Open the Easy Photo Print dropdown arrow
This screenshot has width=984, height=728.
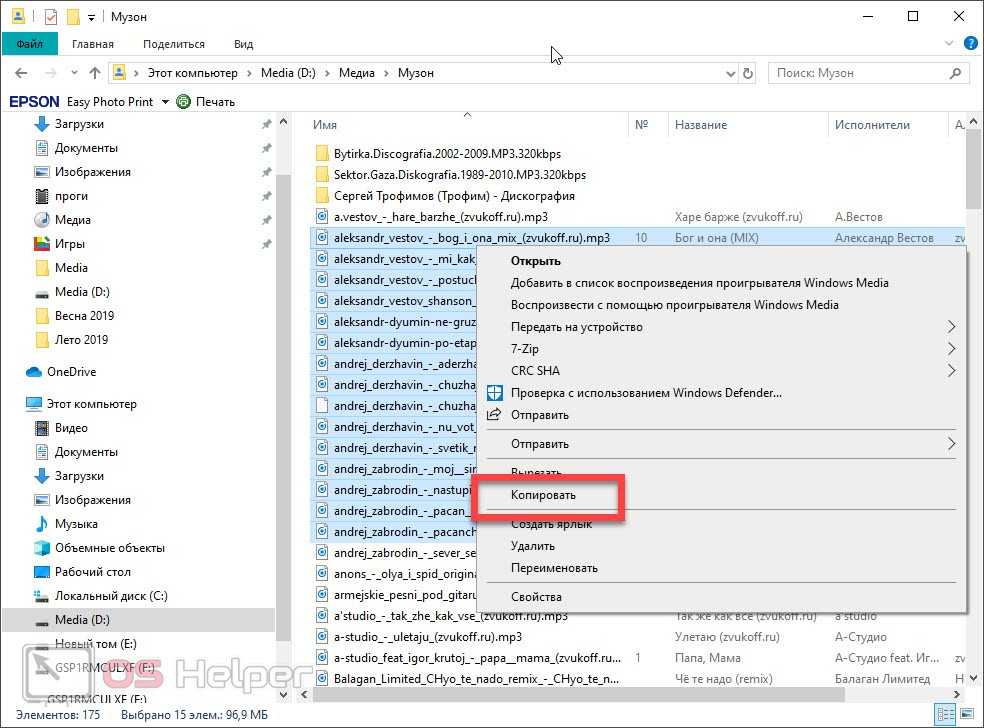(x=165, y=101)
